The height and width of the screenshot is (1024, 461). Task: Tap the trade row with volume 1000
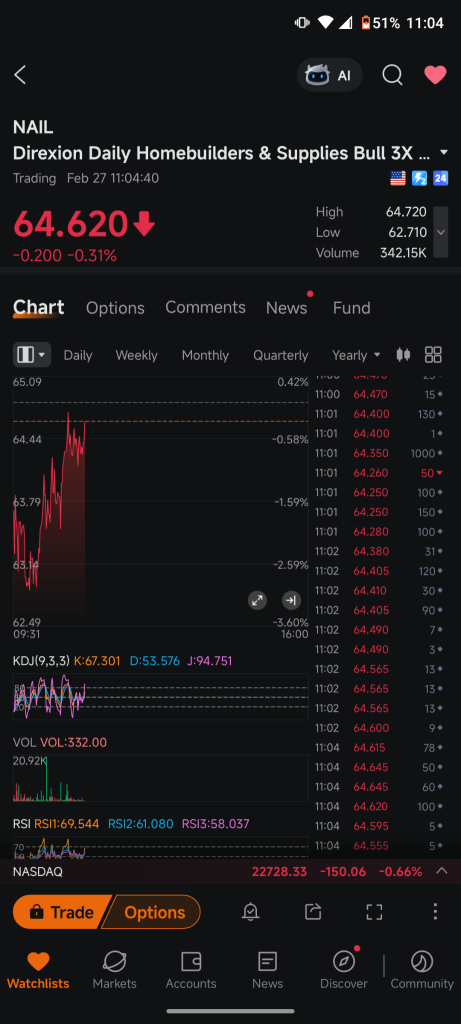(379, 453)
